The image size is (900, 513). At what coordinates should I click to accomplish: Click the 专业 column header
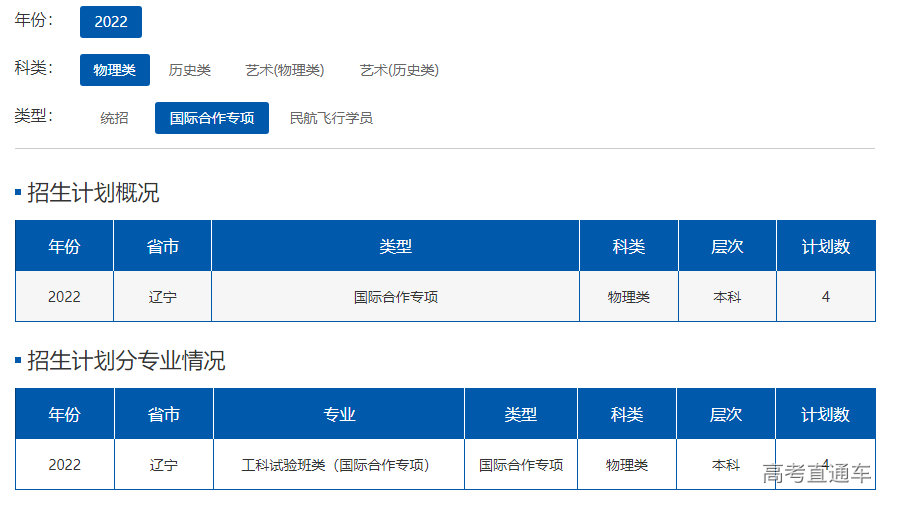[x=339, y=415]
